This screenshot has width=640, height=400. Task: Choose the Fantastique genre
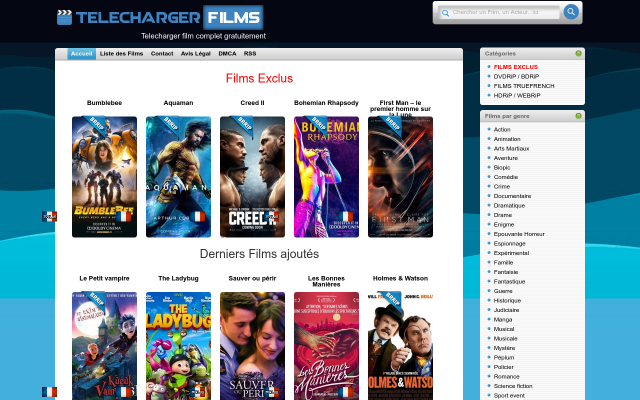509,282
